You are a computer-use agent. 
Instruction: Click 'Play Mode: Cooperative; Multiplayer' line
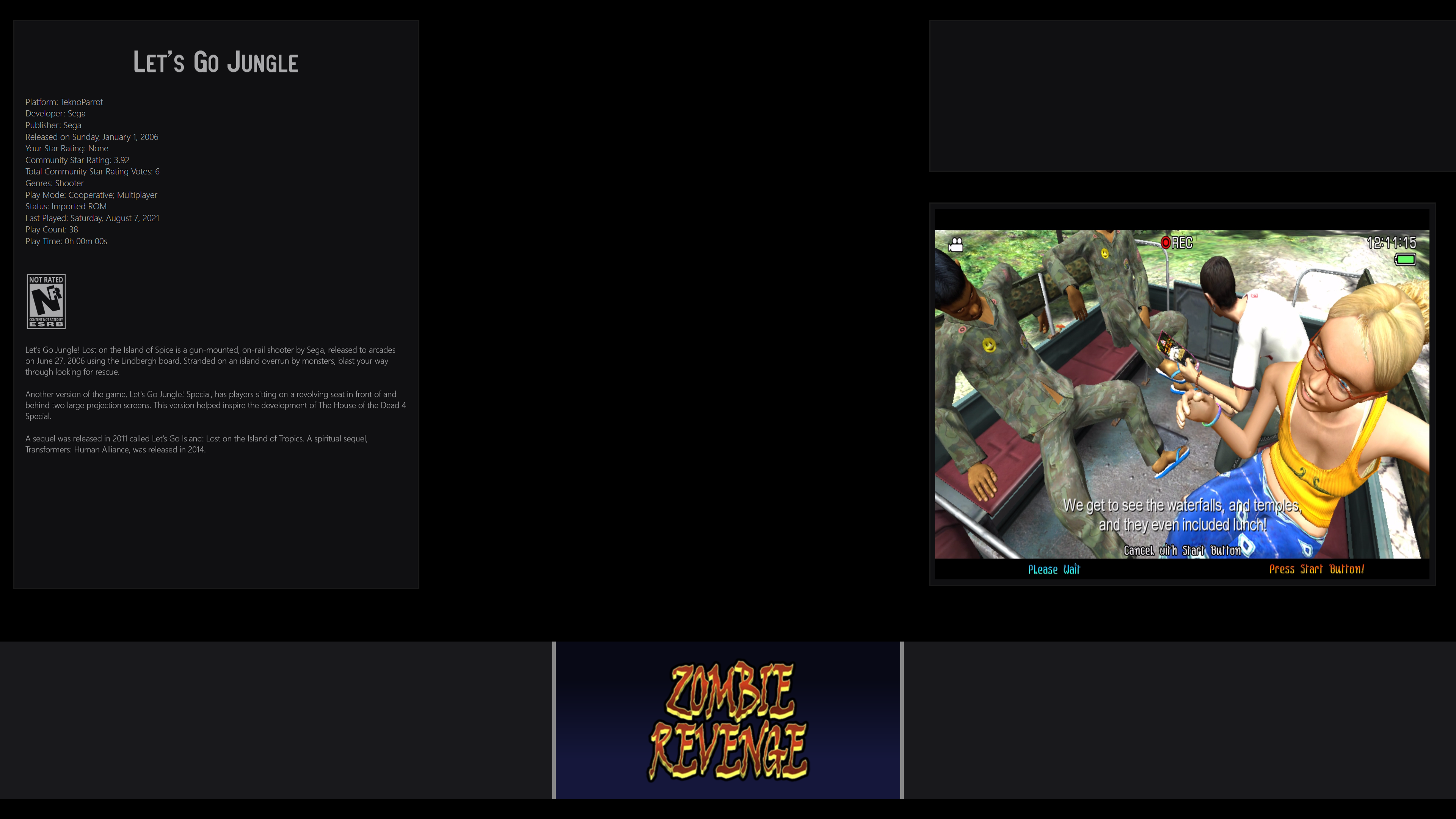(91, 195)
